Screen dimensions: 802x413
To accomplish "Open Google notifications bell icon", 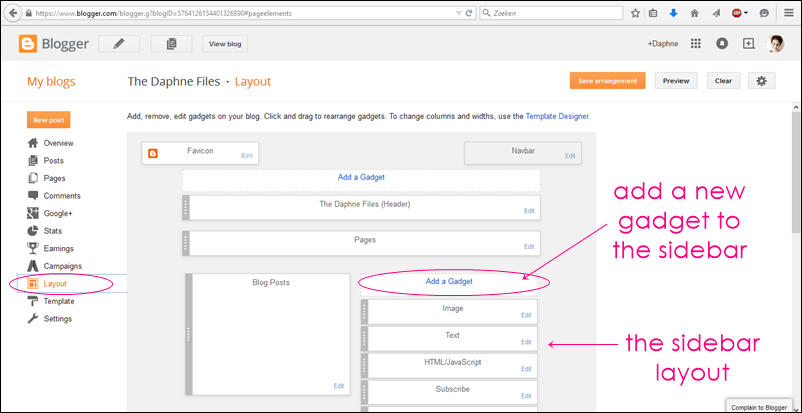I will pos(722,44).
